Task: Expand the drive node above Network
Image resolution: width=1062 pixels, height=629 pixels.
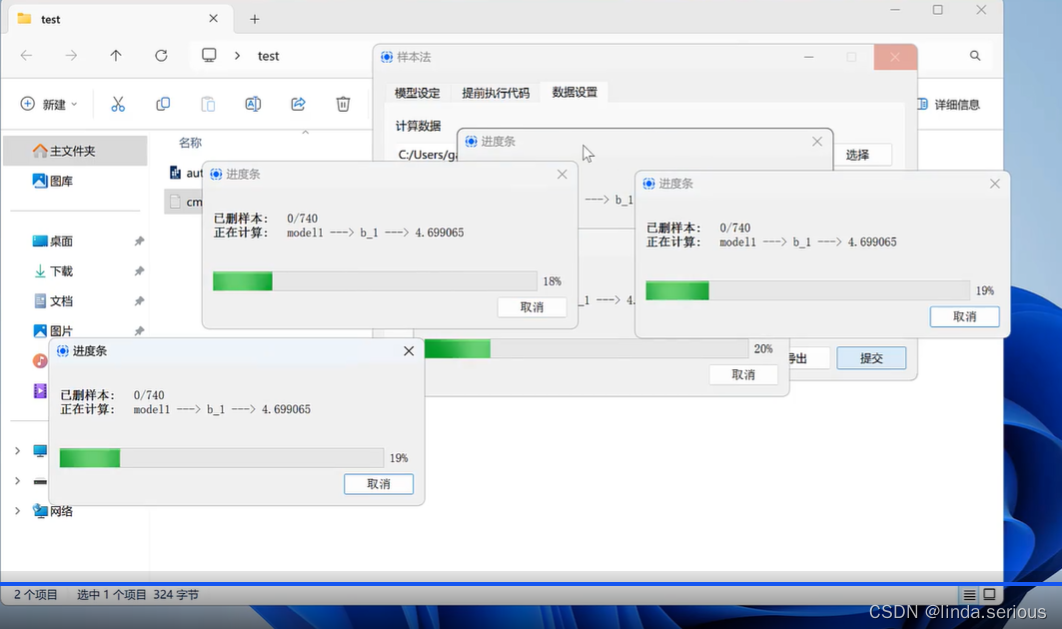Action: click(18, 481)
